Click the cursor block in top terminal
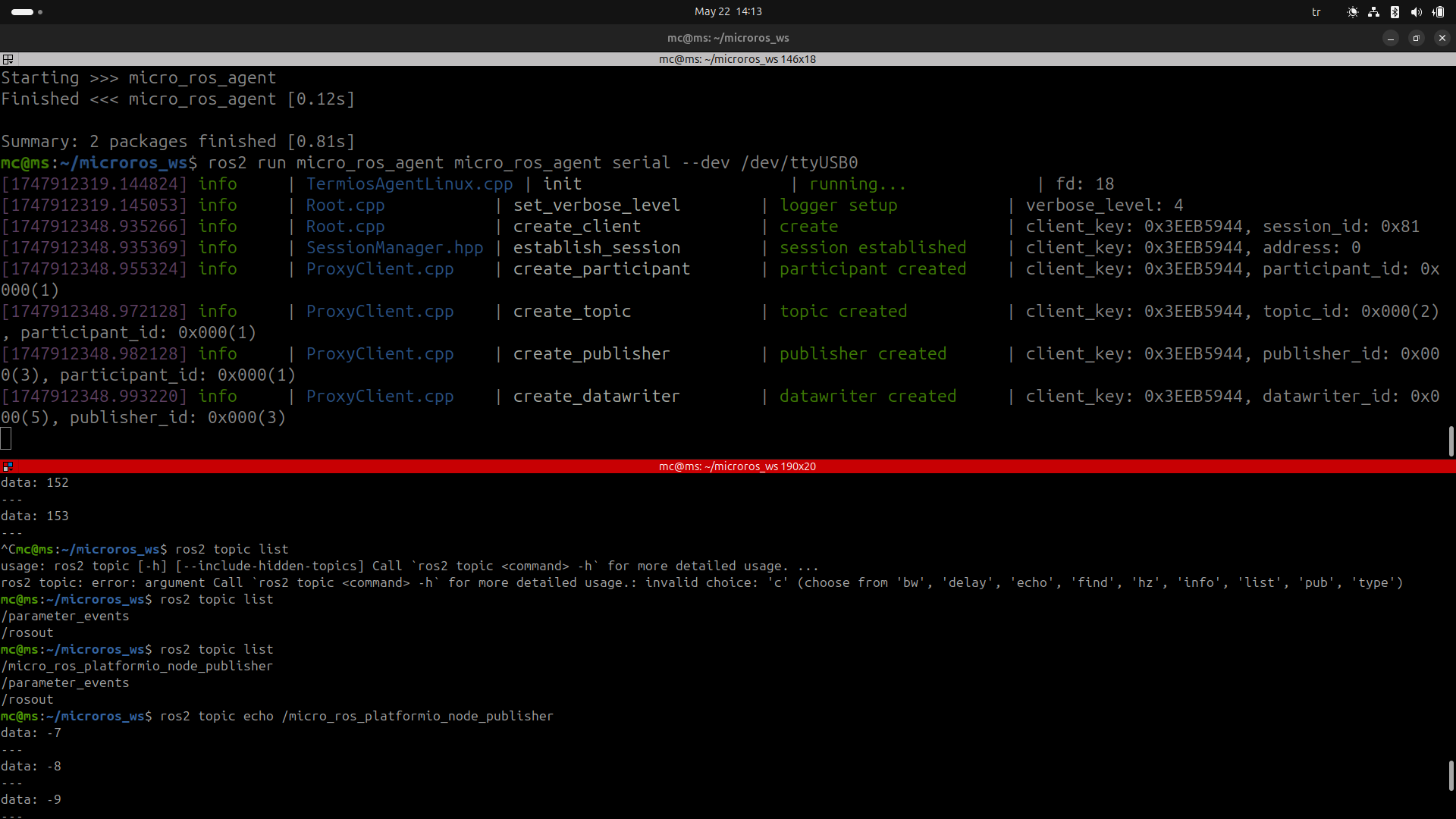1456x819 pixels. [x=6, y=438]
